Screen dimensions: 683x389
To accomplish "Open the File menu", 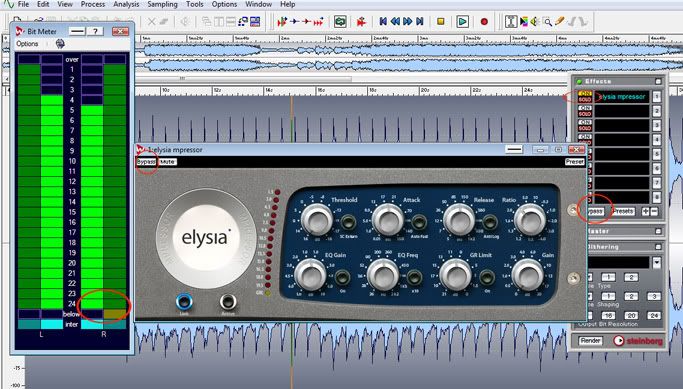I will (x=23, y=4).
